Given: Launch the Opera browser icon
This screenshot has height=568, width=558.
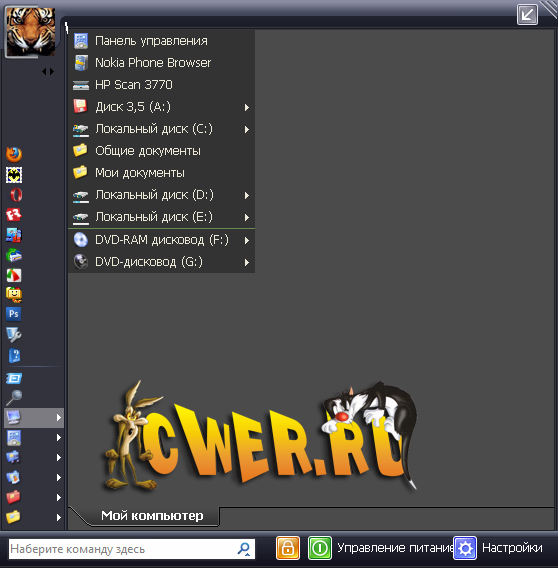Looking at the screenshot, I should pos(16,195).
